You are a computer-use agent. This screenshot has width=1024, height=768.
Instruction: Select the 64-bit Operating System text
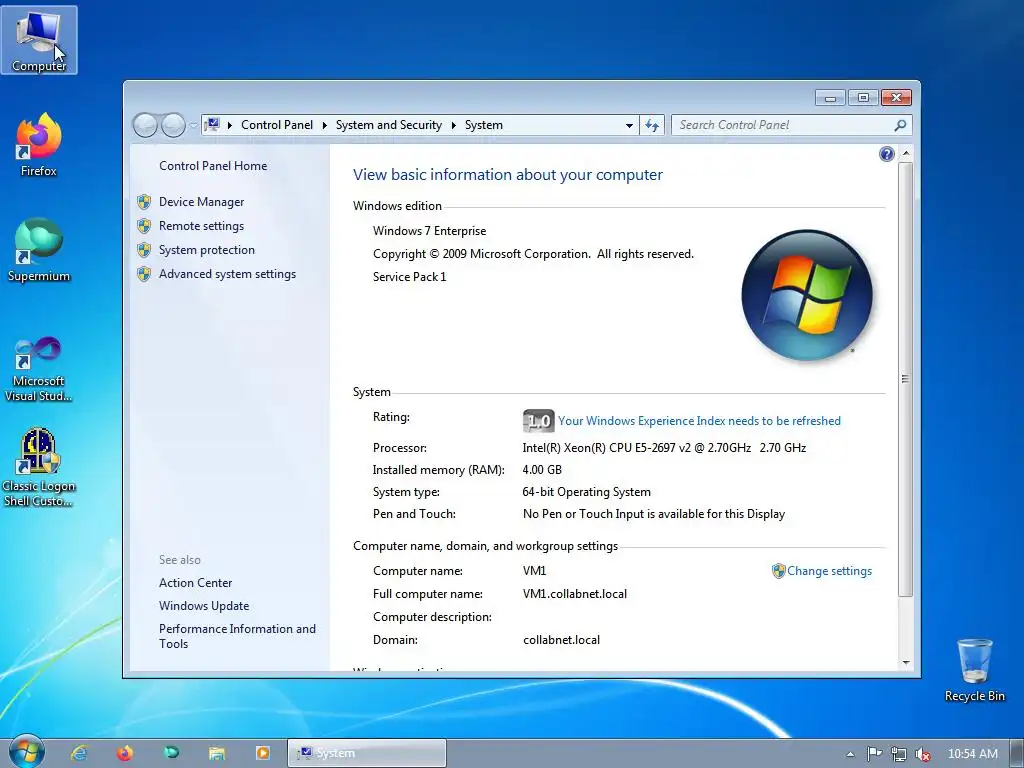(586, 492)
